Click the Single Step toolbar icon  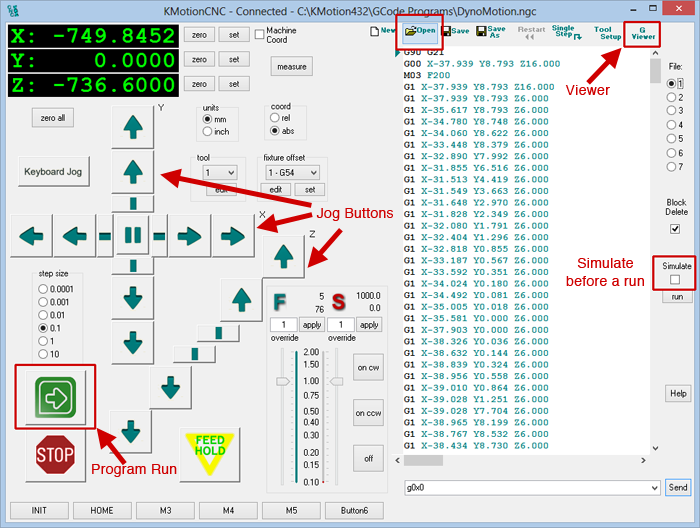click(x=564, y=31)
